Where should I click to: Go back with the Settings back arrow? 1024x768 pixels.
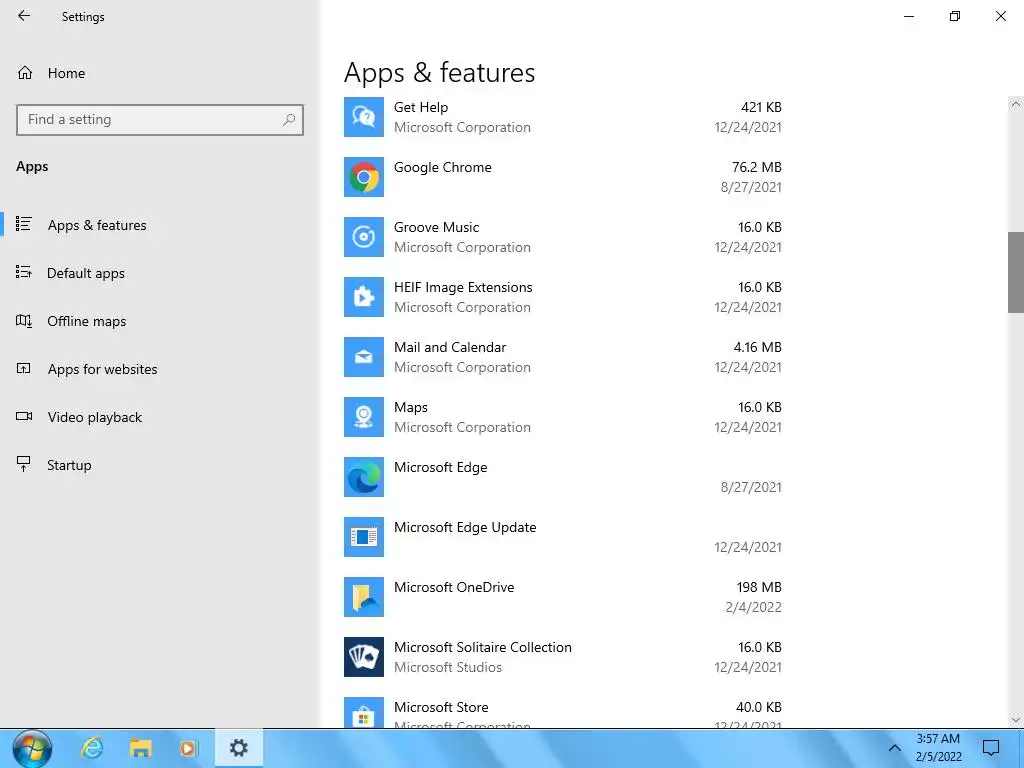coord(24,16)
